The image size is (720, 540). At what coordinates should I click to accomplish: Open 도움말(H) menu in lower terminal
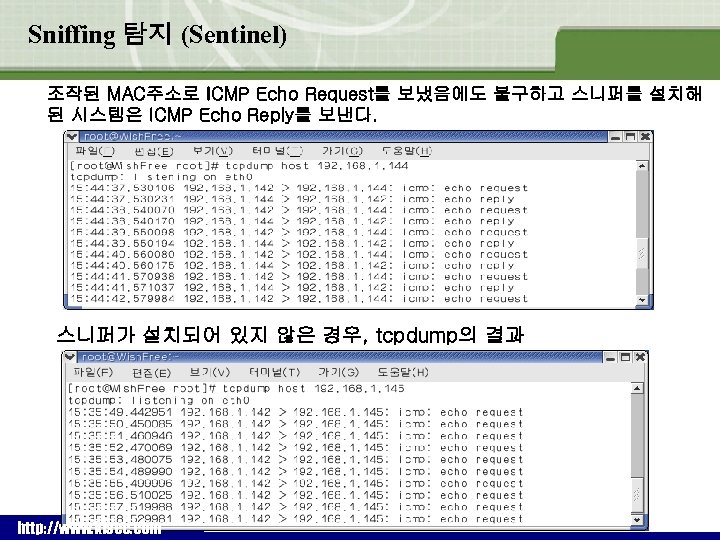403,372
